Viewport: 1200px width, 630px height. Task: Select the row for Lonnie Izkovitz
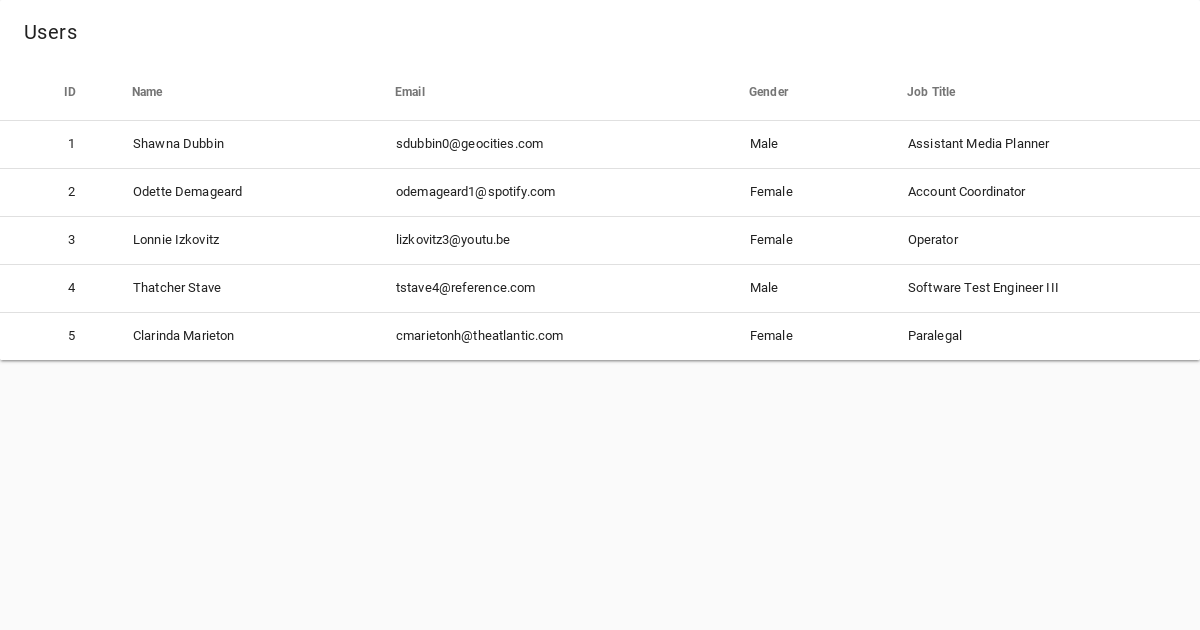(176, 240)
